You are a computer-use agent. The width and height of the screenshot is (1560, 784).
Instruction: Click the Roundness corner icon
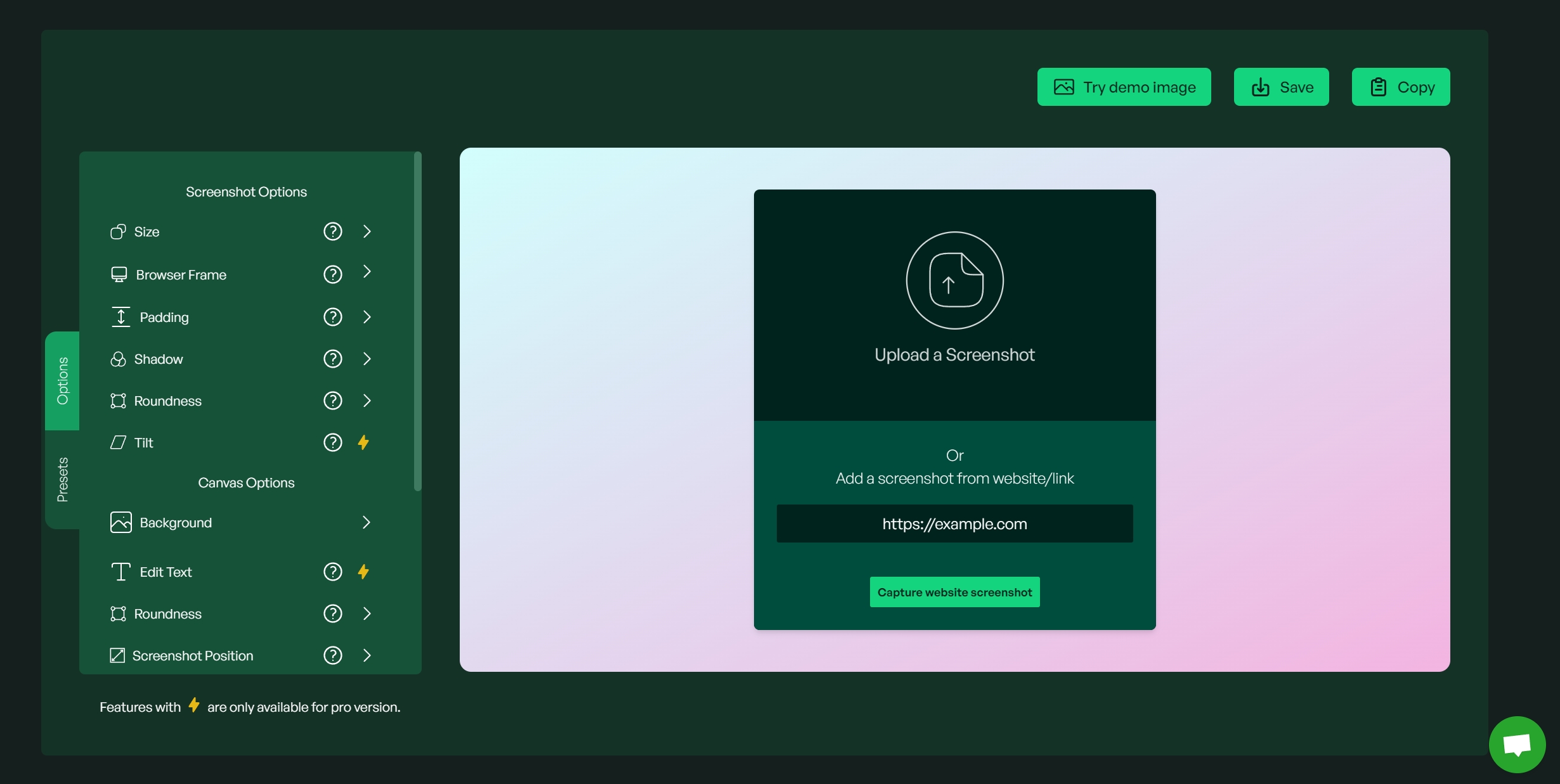pyautogui.click(x=118, y=400)
